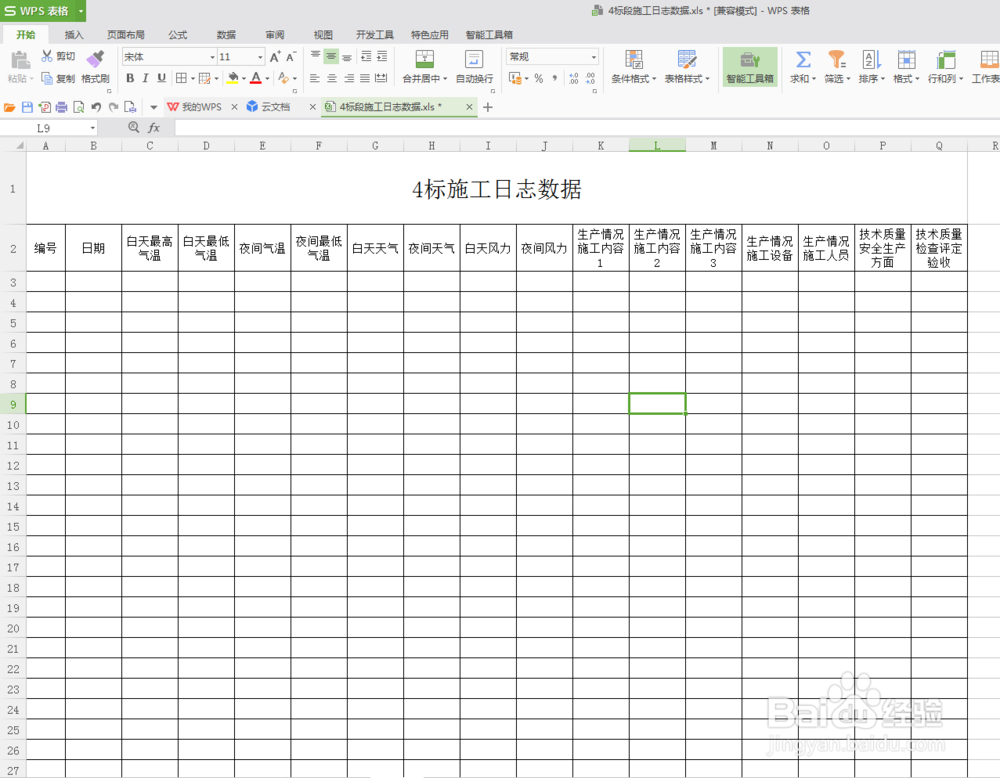The image size is (1000, 778).
Task: Toggle underline formatting with U icon
Action: [161, 78]
